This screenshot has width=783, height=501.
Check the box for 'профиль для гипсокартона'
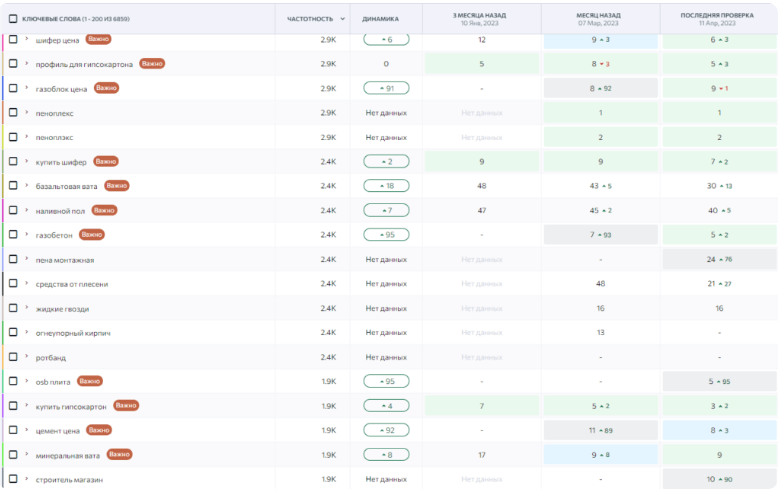pyautogui.click(x=13, y=63)
